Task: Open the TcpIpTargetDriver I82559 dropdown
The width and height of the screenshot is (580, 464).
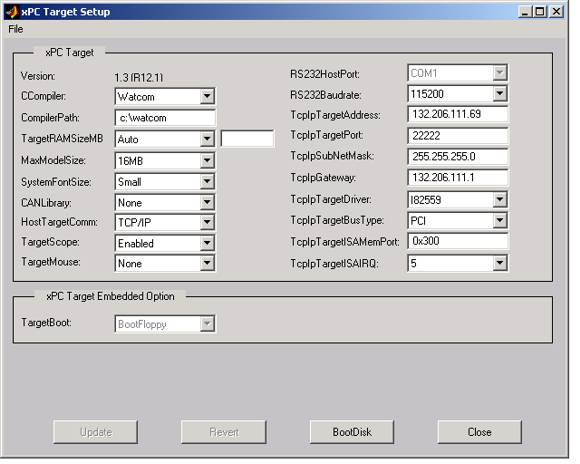Action: click(x=458, y=200)
